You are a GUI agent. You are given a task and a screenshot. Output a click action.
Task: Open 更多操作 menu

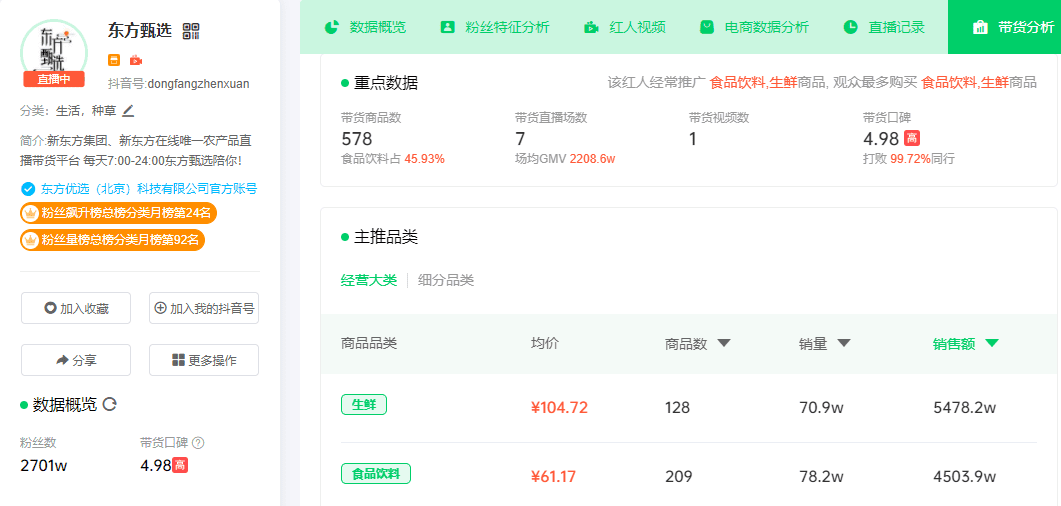pos(204,360)
